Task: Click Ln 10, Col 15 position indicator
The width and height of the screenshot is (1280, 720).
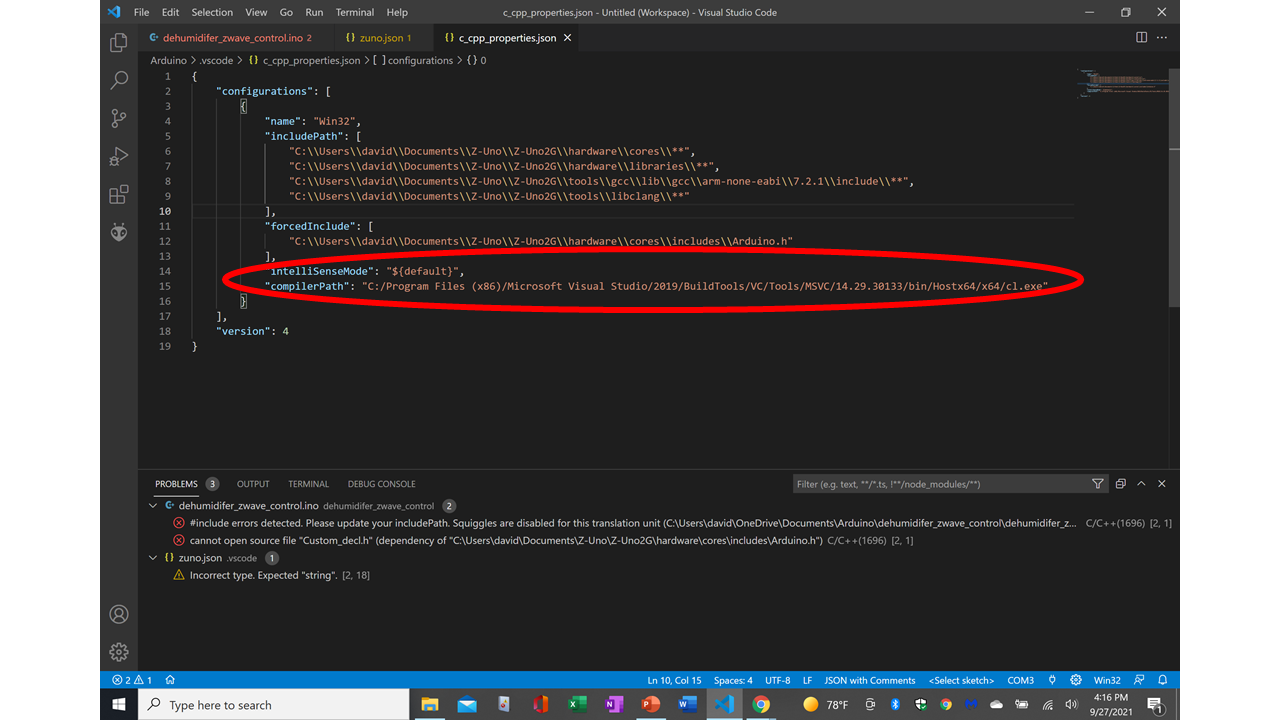Action: (x=674, y=680)
